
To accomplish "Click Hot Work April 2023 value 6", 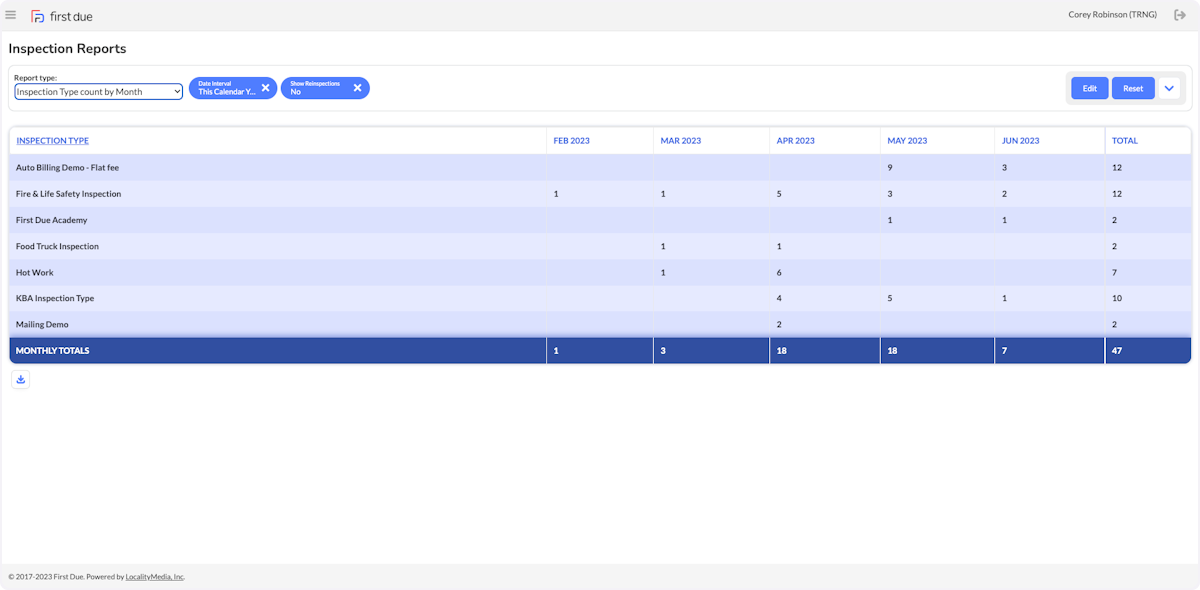I will (779, 272).
